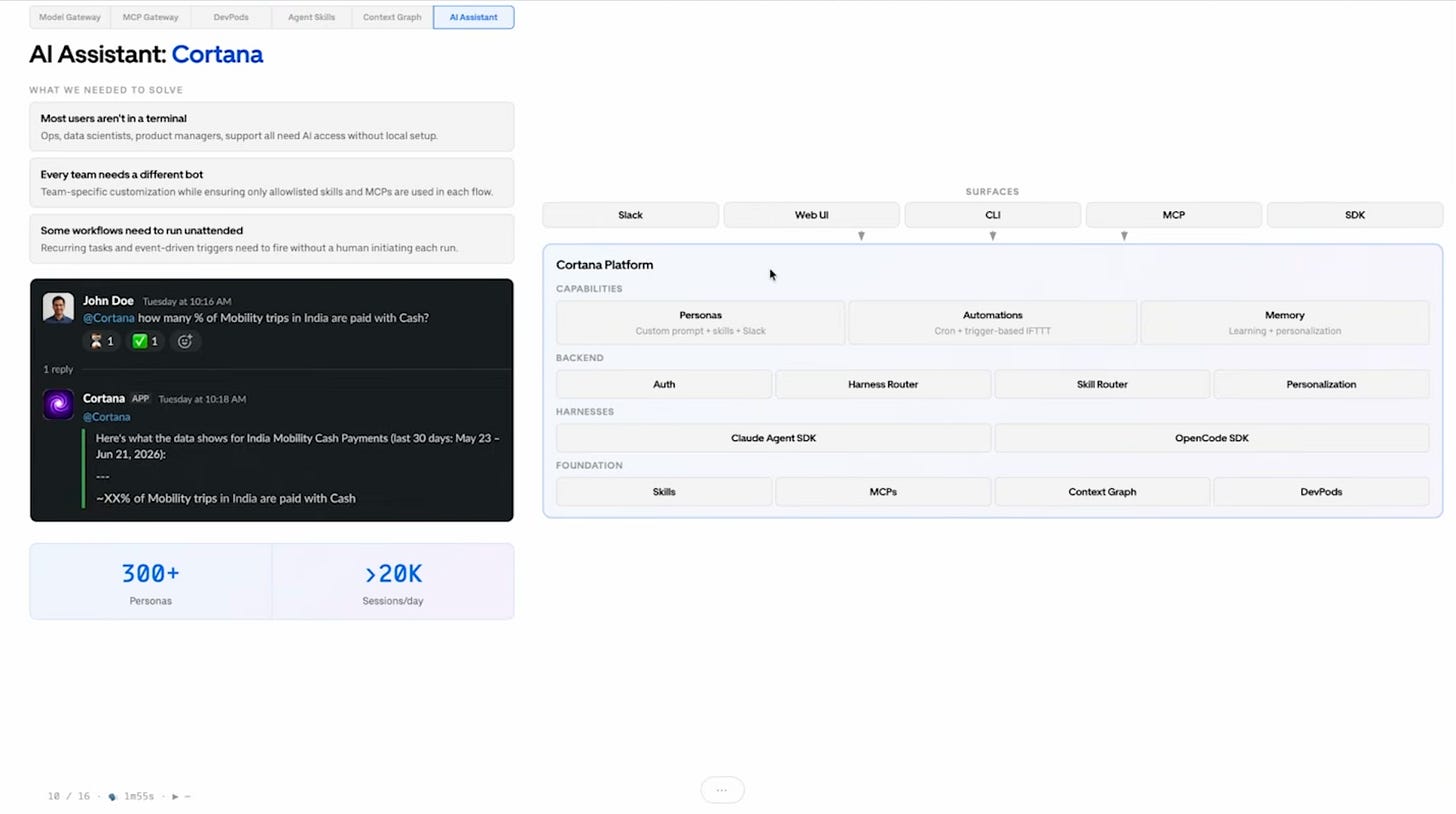
Task: Click the Auth backend box
Action: click(664, 384)
